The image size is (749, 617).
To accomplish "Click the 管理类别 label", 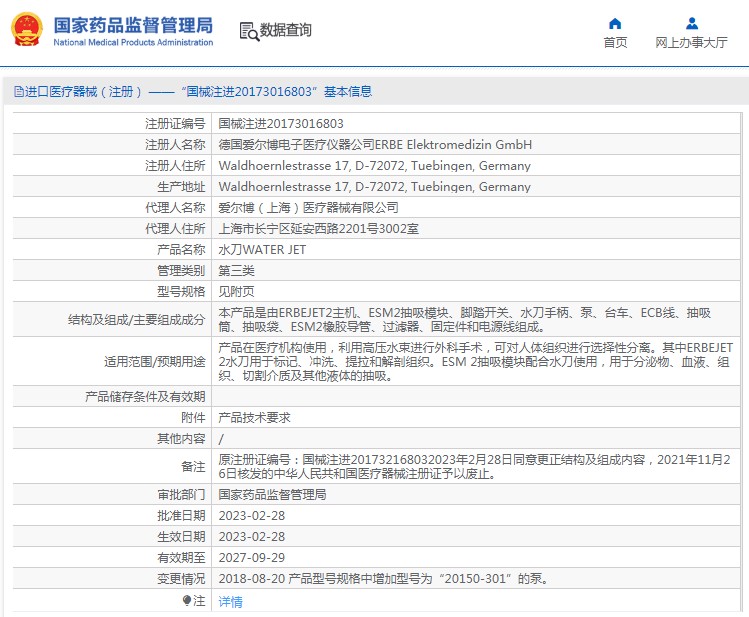I will coord(181,271).
